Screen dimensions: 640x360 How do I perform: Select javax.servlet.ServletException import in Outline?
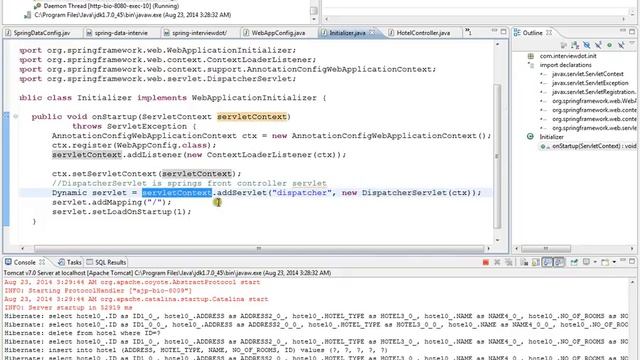coord(590,83)
